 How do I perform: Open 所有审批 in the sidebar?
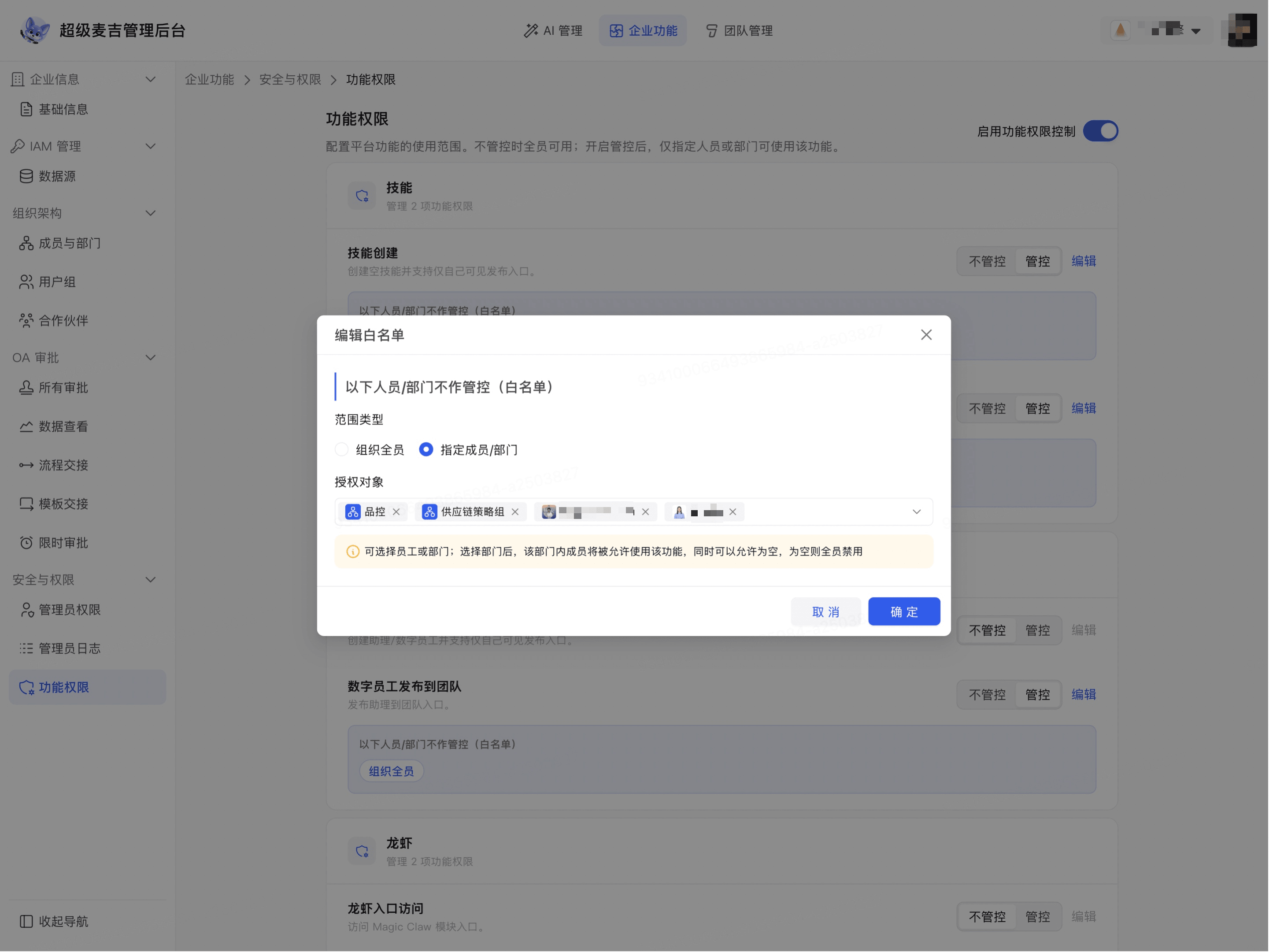pyautogui.click(x=87, y=388)
